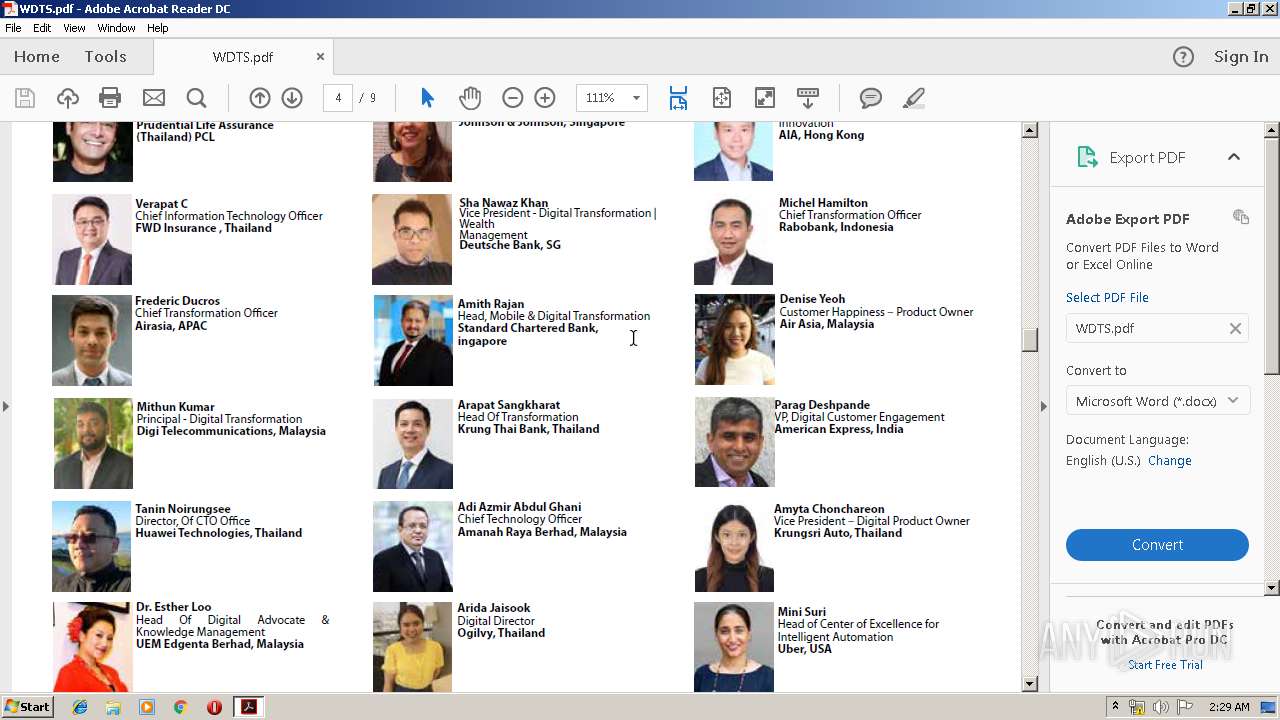Viewport: 1280px width, 720px height.
Task: Open the Help menu
Action: pyautogui.click(x=158, y=28)
